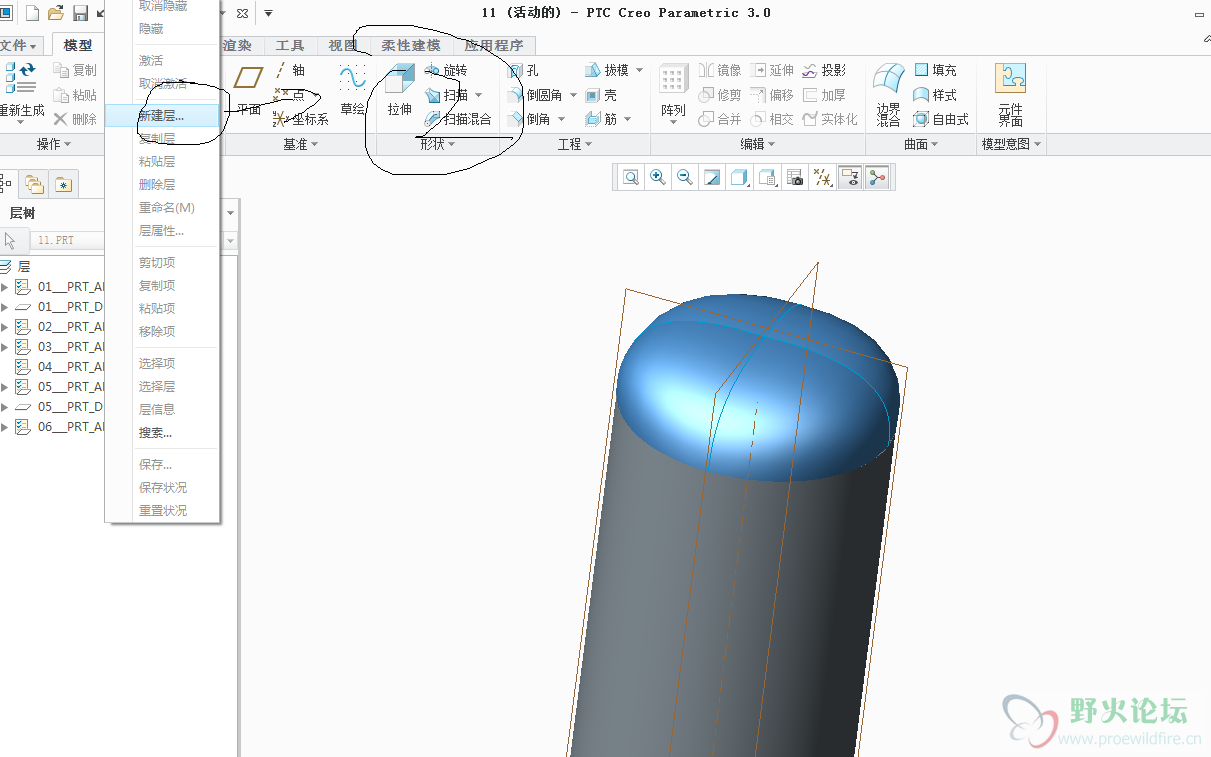Open the Boundary Blend (边界混合) tool
The width and height of the screenshot is (1211, 757).
pos(888,93)
